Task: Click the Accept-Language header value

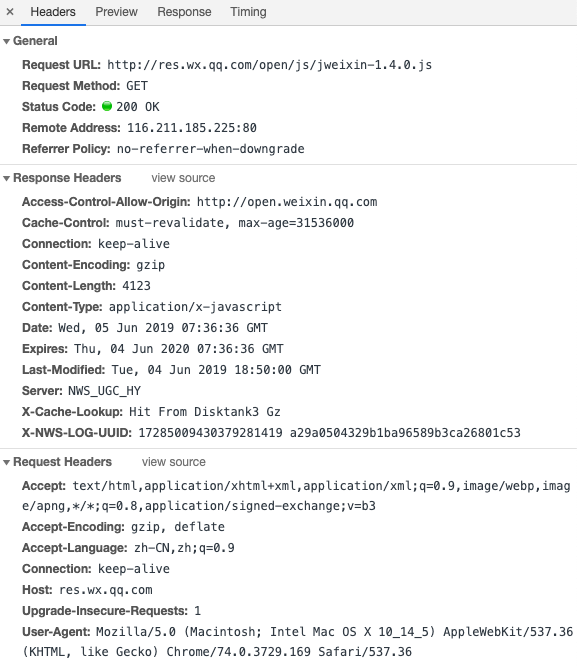Action: (184, 548)
